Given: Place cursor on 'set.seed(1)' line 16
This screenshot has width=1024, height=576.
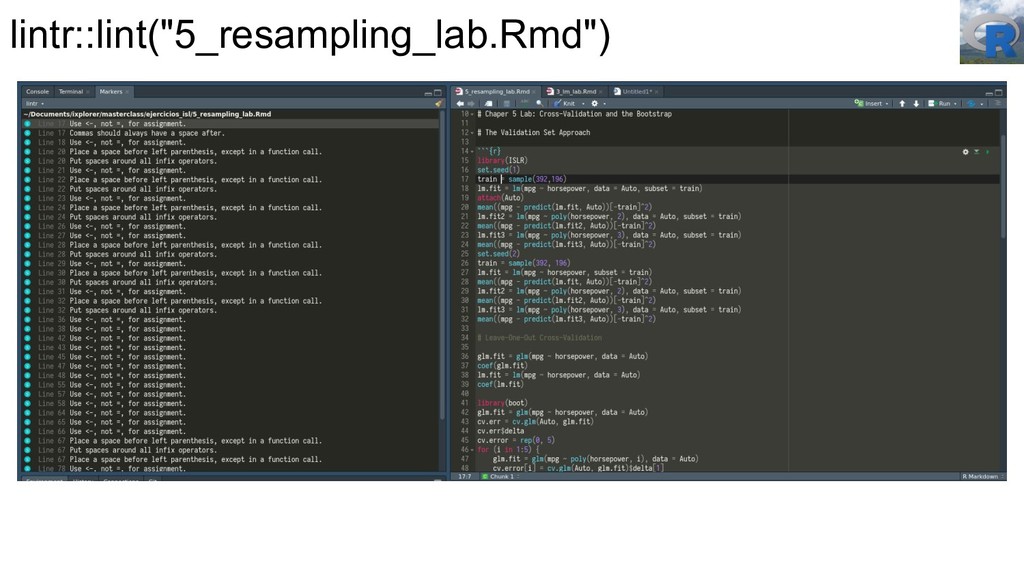Looking at the screenshot, I should (498, 170).
